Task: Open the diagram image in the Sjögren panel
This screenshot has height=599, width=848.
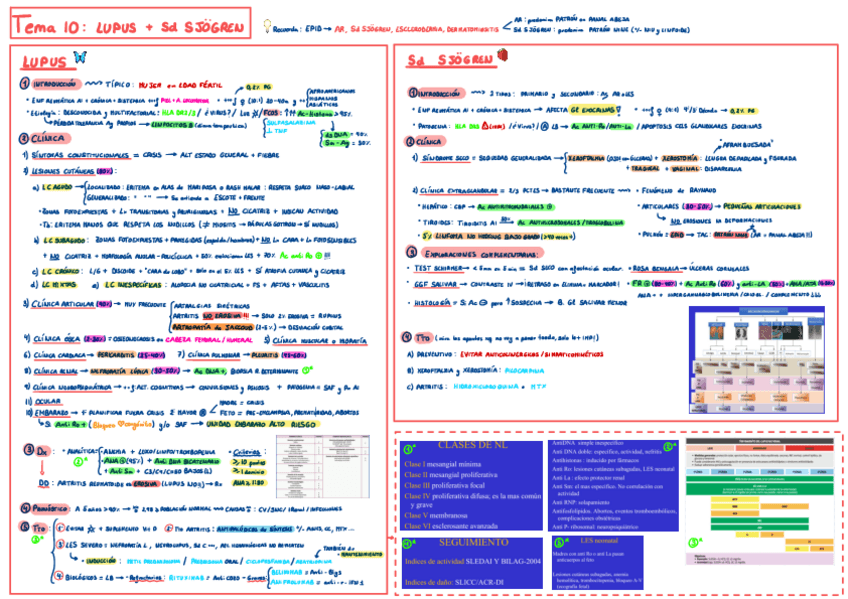Action: (x=757, y=360)
